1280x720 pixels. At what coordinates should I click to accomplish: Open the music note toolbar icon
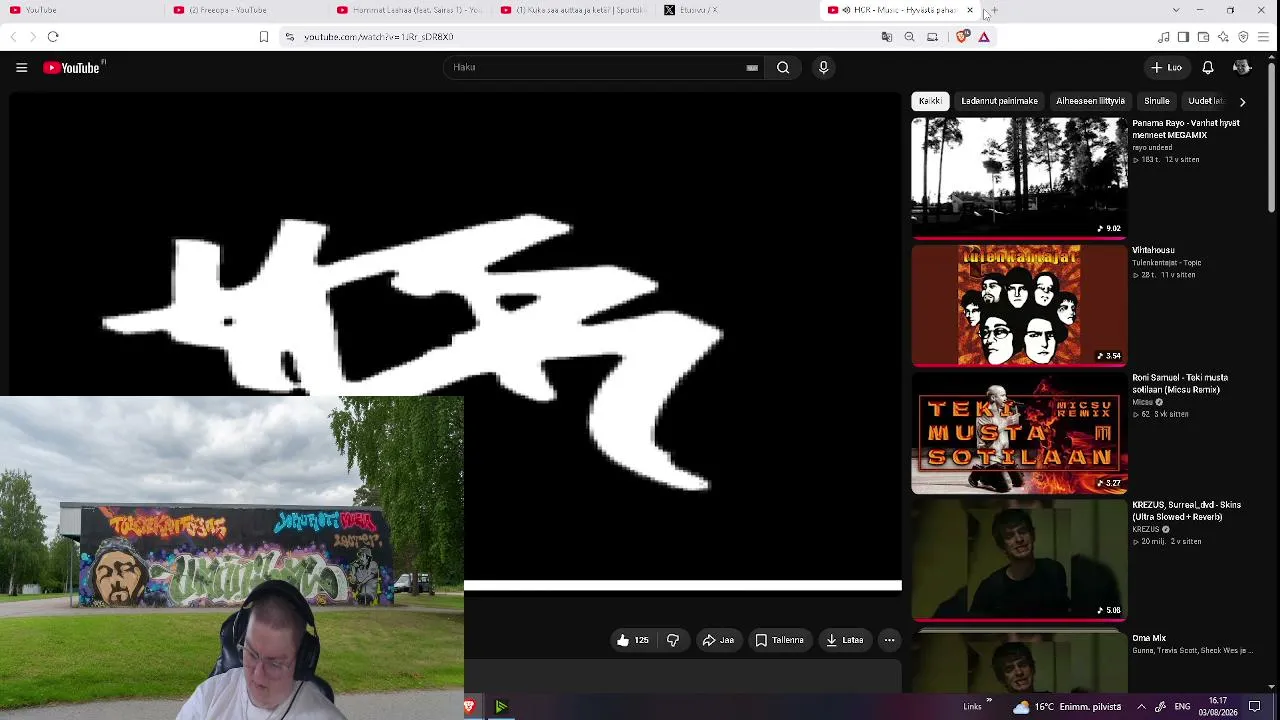[x=1163, y=37]
